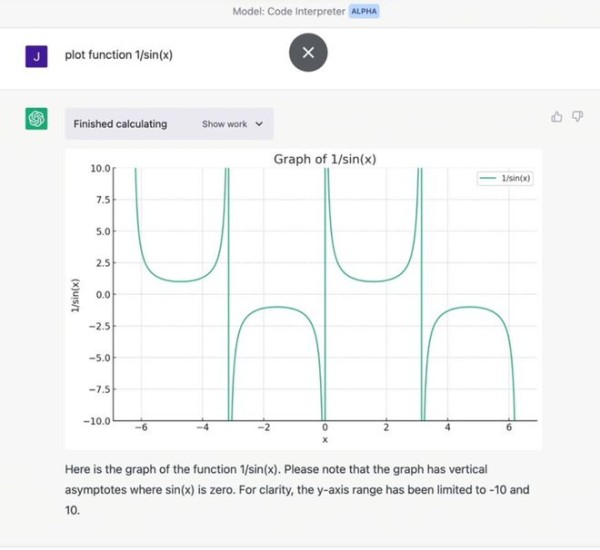Viewport: 600px width, 550px height.
Task: Expand the Show work dropdown
Action: 232,124
